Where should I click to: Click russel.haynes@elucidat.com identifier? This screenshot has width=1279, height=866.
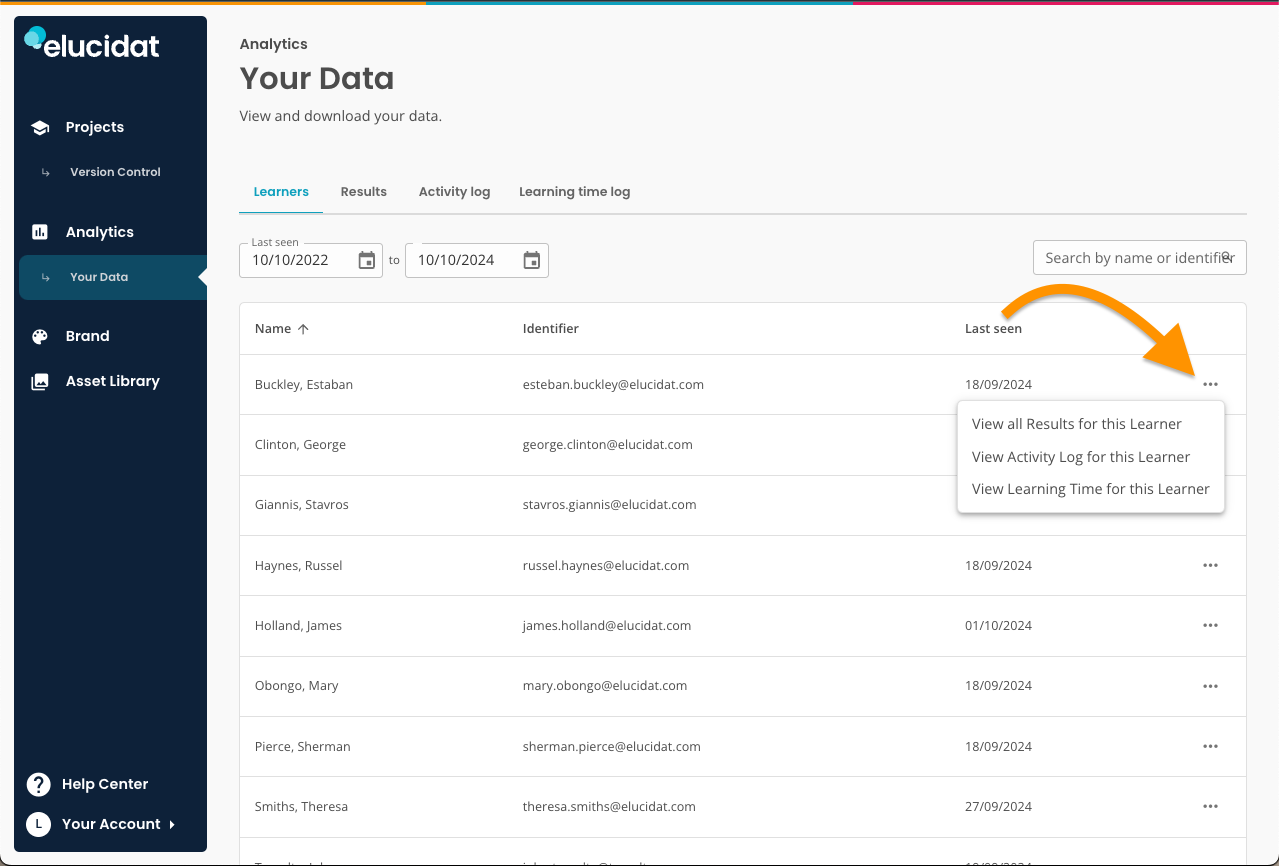point(606,565)
